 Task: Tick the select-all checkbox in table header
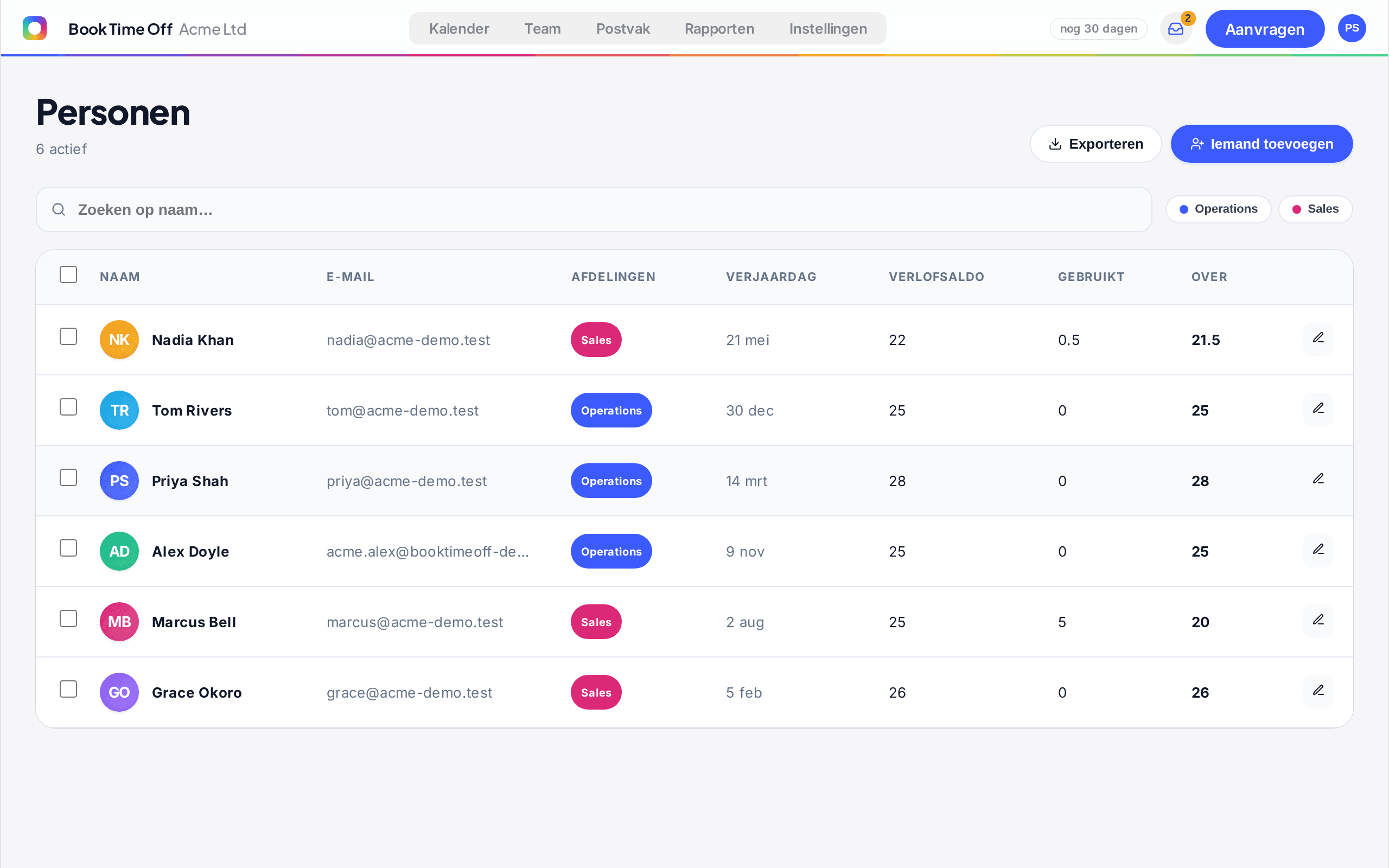tap(68, 275)
